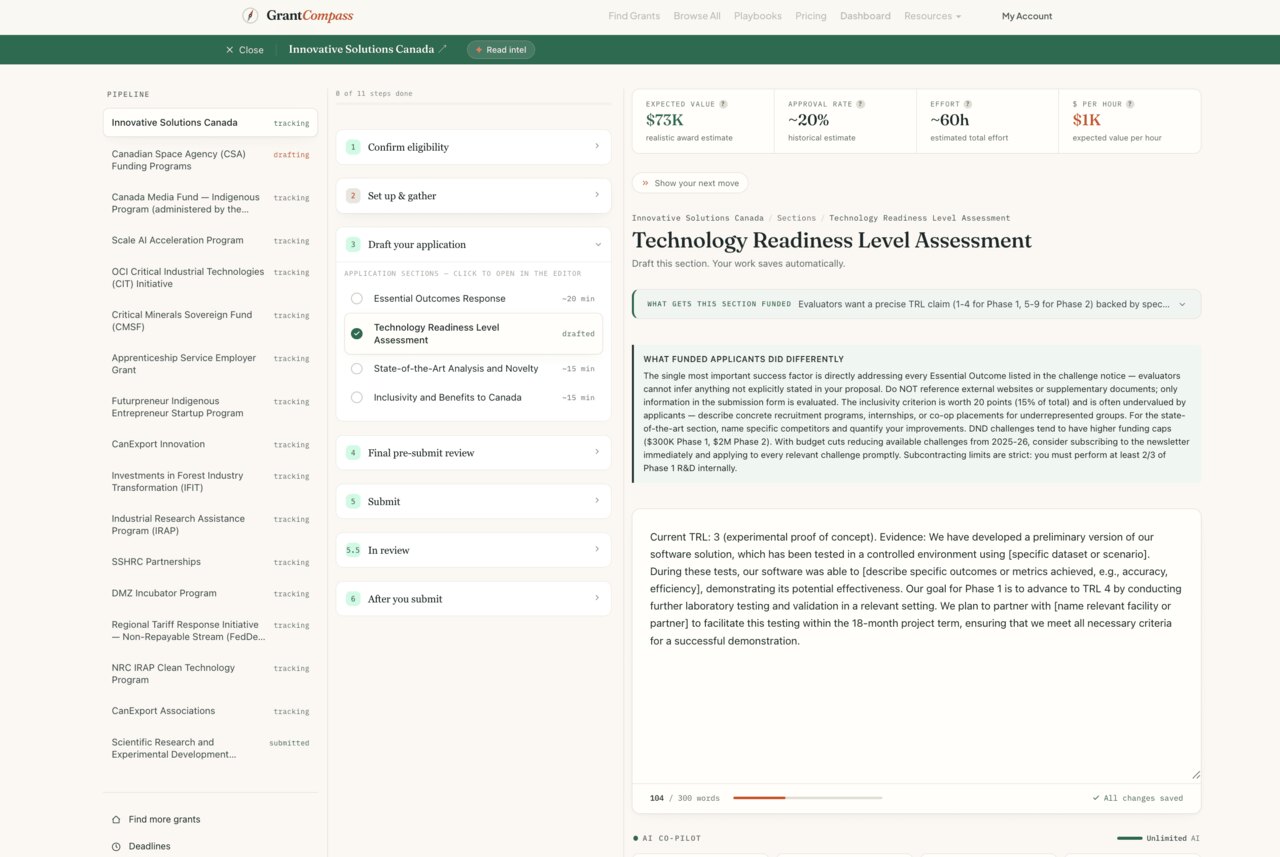Click into the TRL assessment text editor
1280x857 pixels.
click(917, 646)
